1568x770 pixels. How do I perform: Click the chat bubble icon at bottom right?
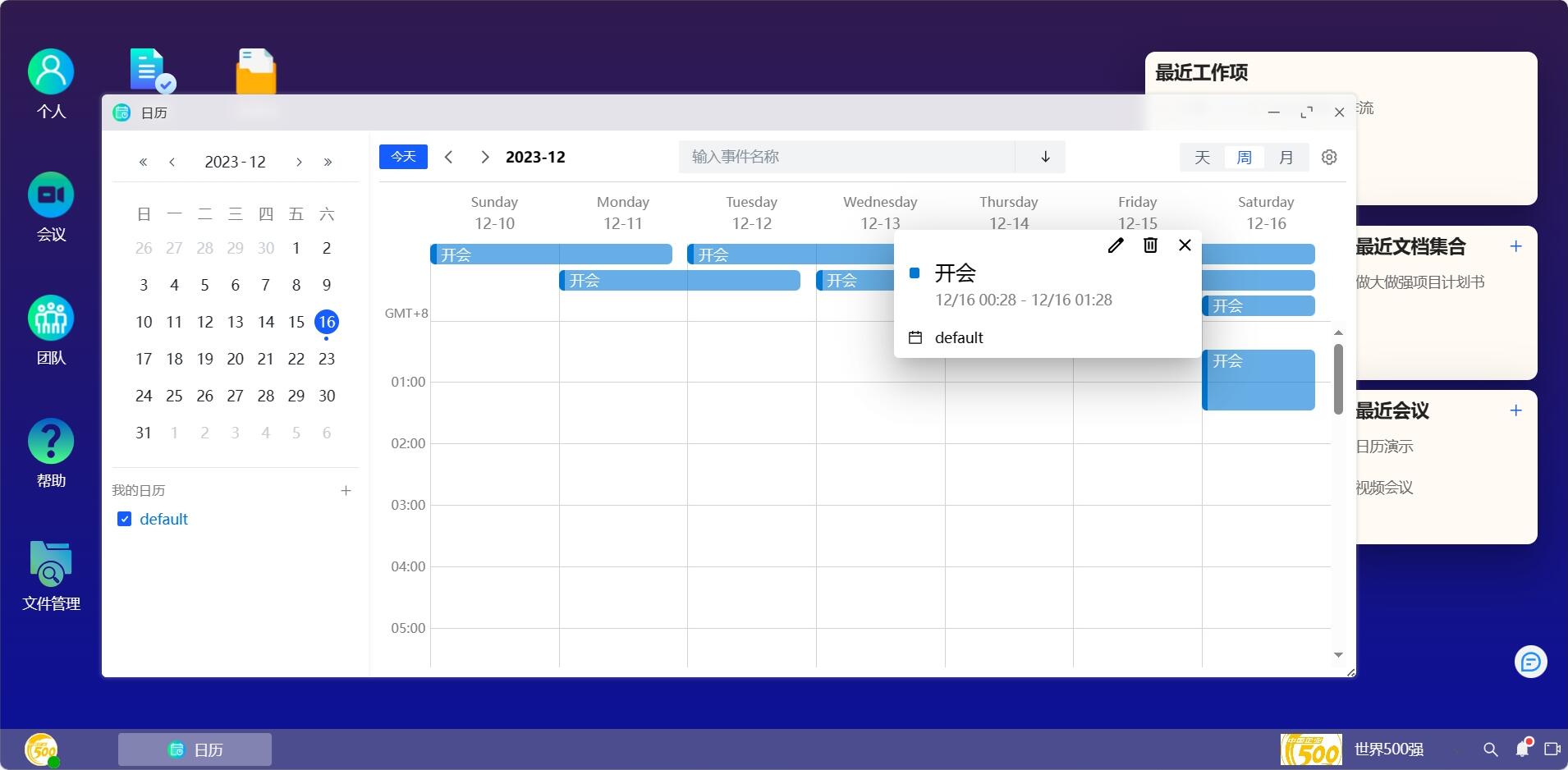1530,662
